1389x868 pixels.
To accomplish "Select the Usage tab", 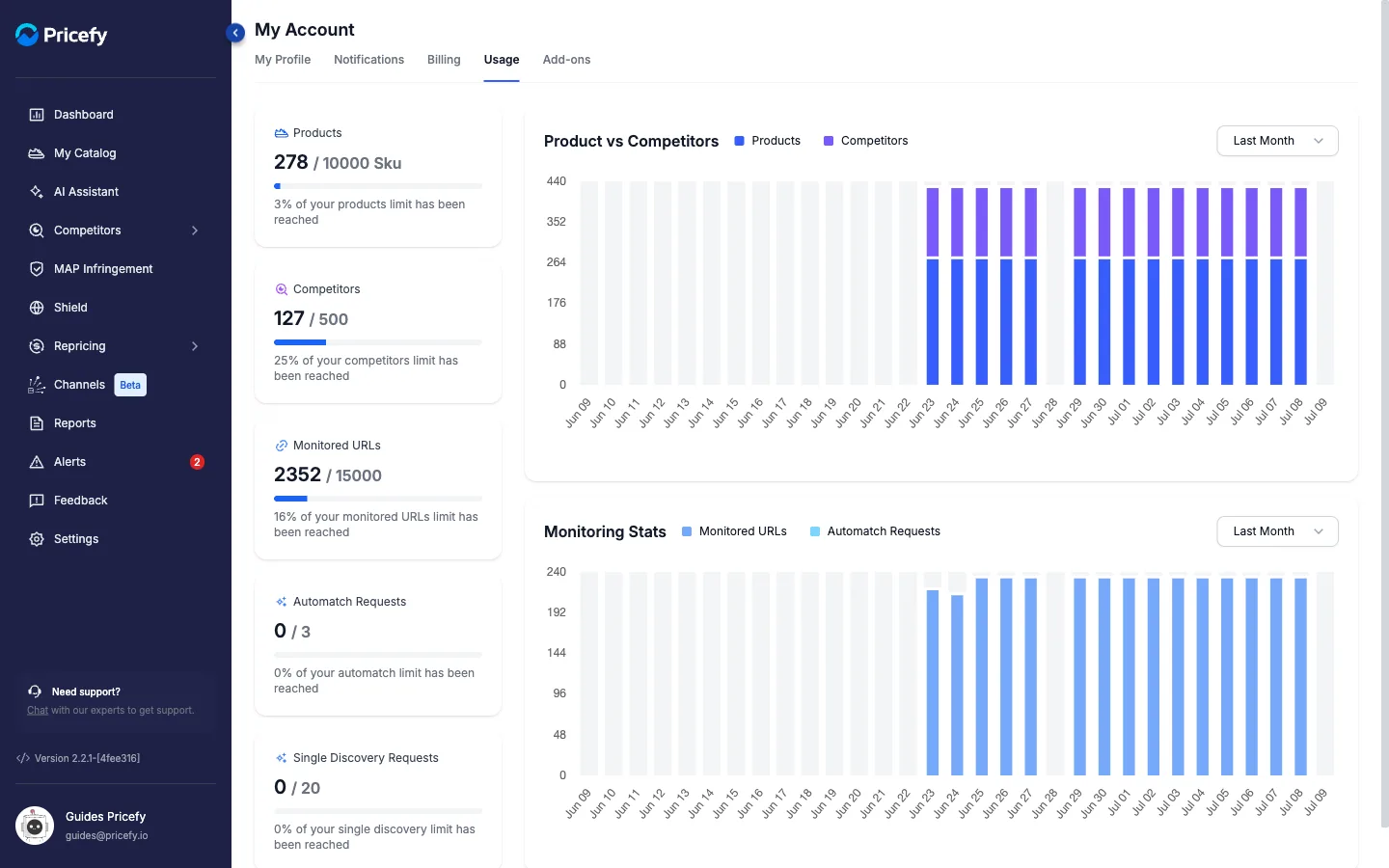I will click(x=502, y=60).
